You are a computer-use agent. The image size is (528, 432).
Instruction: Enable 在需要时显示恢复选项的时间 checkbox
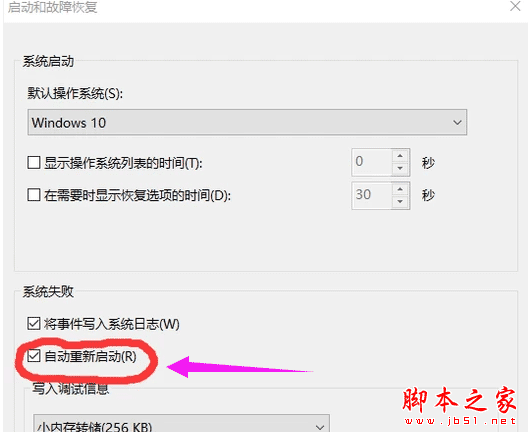coord(34,195)
